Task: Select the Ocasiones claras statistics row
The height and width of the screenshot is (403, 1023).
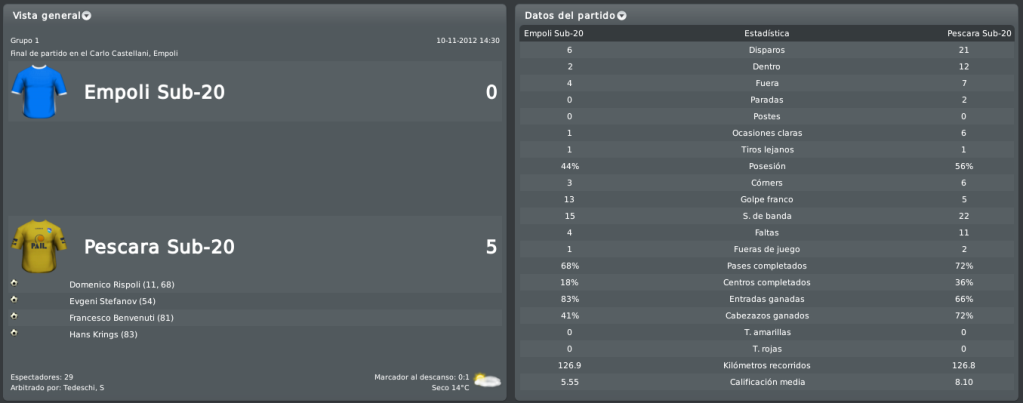Action: [x=767, y=133]
